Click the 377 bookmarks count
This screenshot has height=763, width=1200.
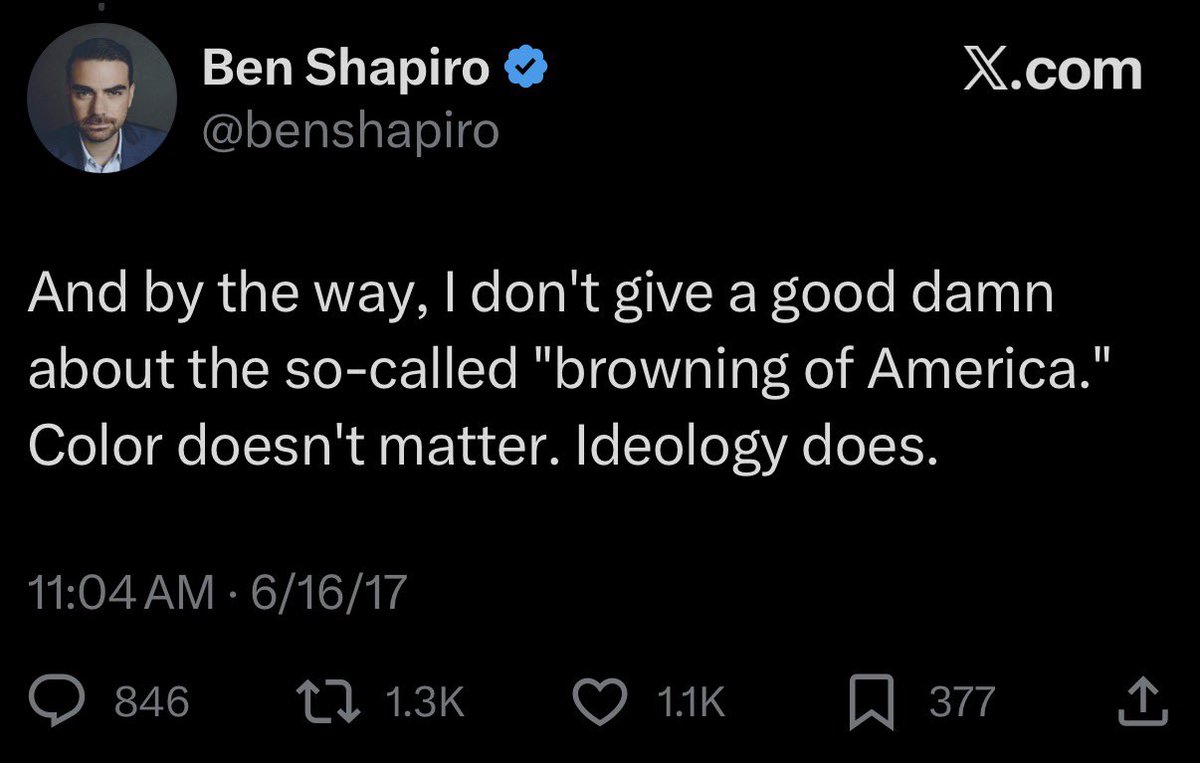coord(962,702)
